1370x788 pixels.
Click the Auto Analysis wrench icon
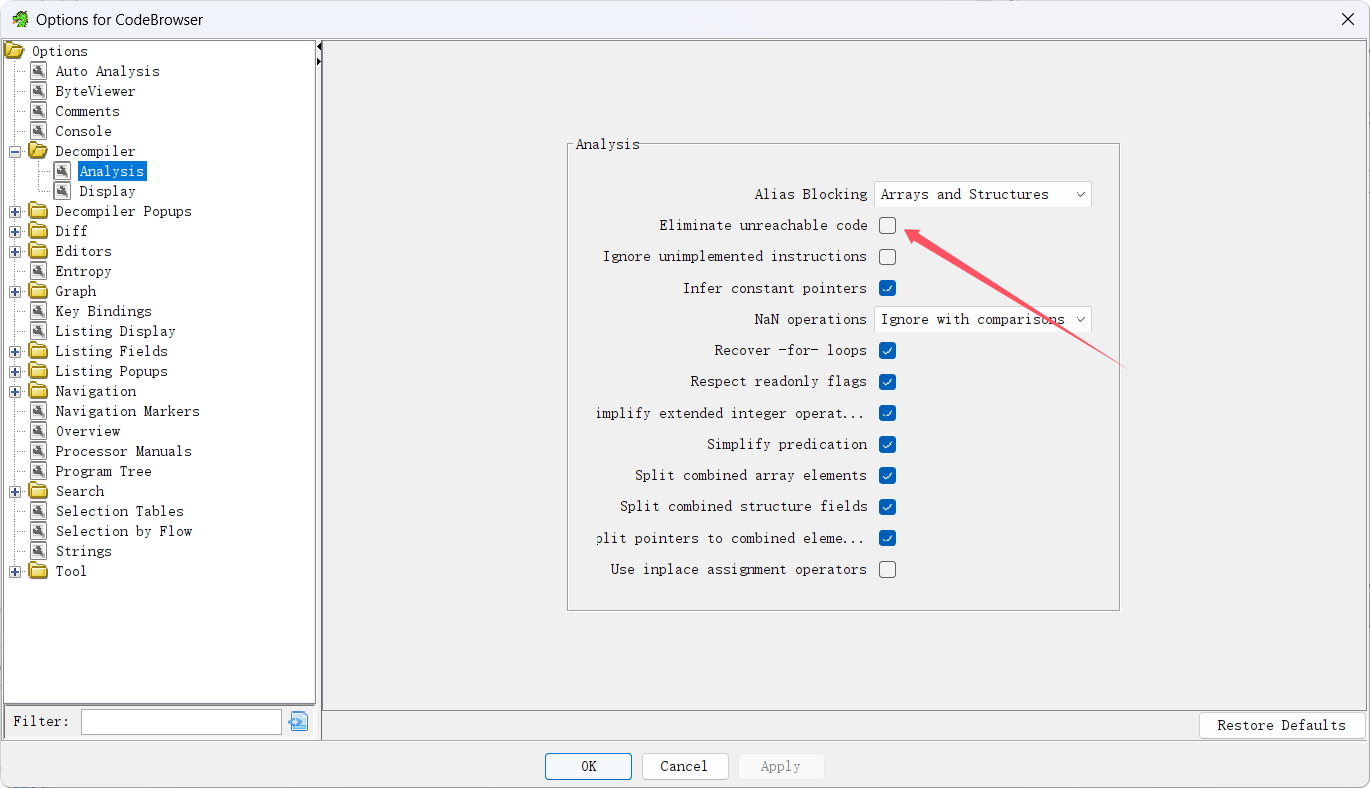[x=38, y=71]
